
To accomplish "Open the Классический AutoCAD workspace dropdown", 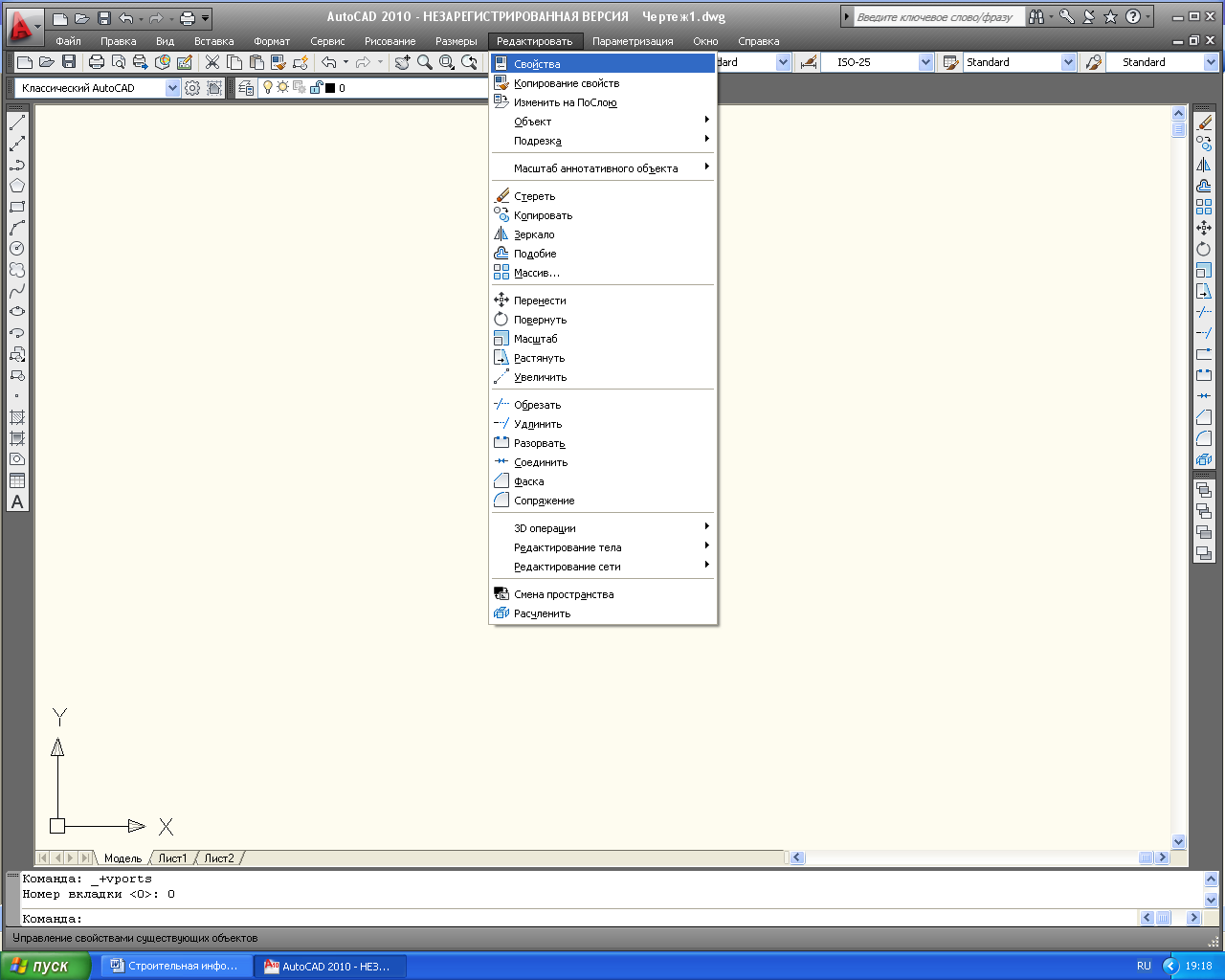I will pyautogui.click(x=172, y=88).
